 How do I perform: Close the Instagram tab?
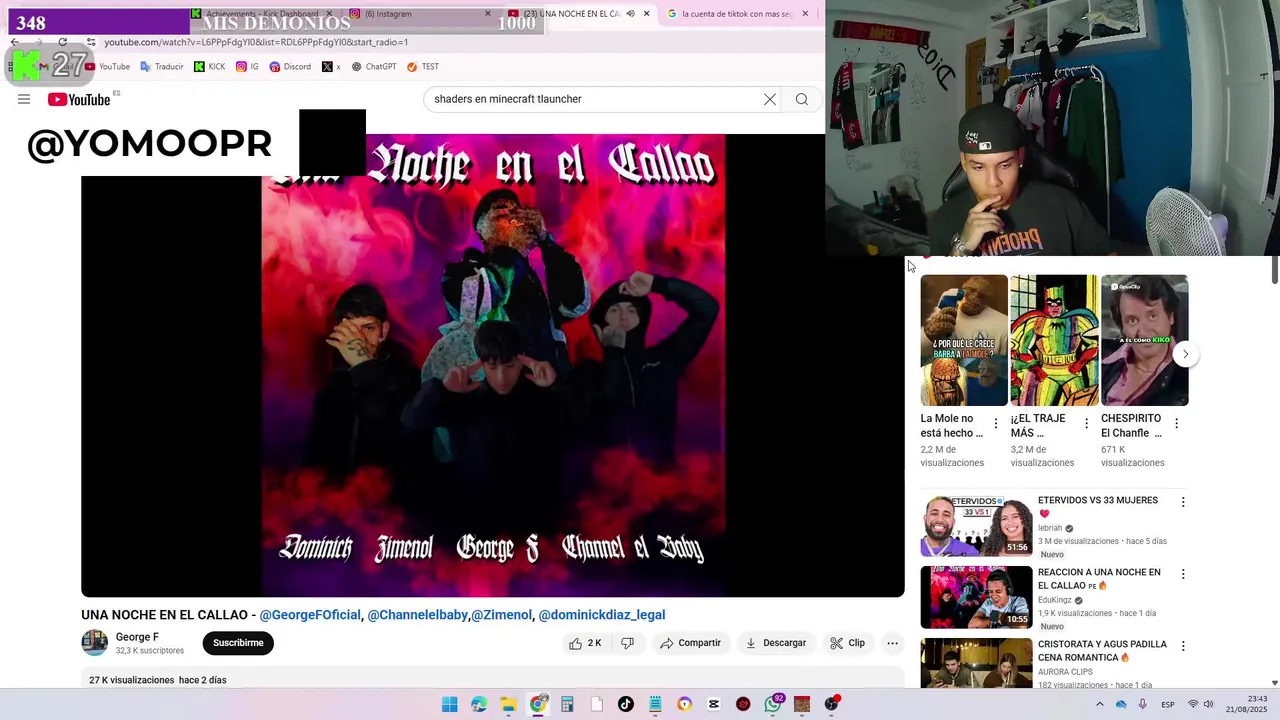488,14
